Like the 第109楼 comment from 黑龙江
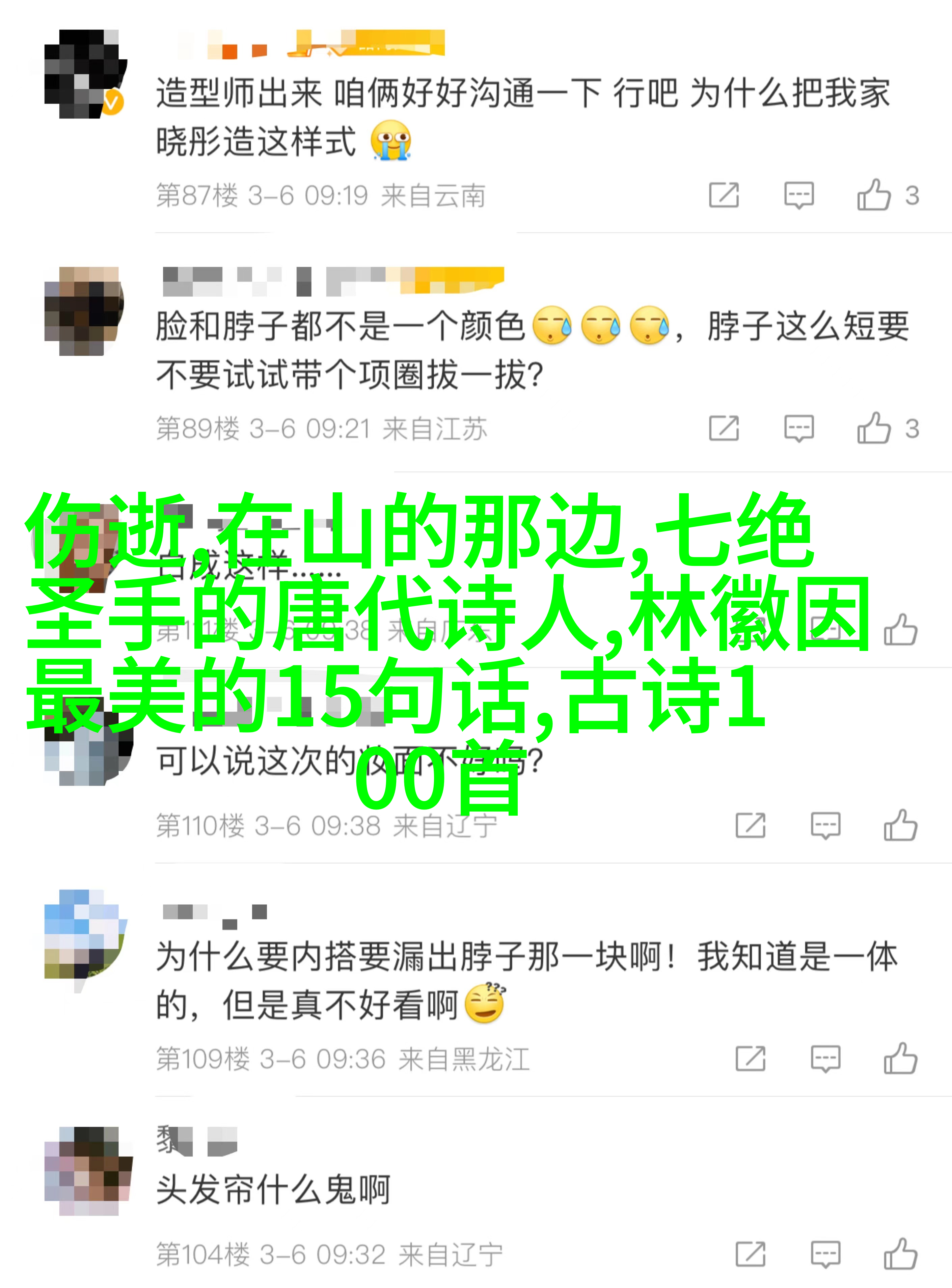This screenshot has height=1288, width=952. [x=900, y=1058]
